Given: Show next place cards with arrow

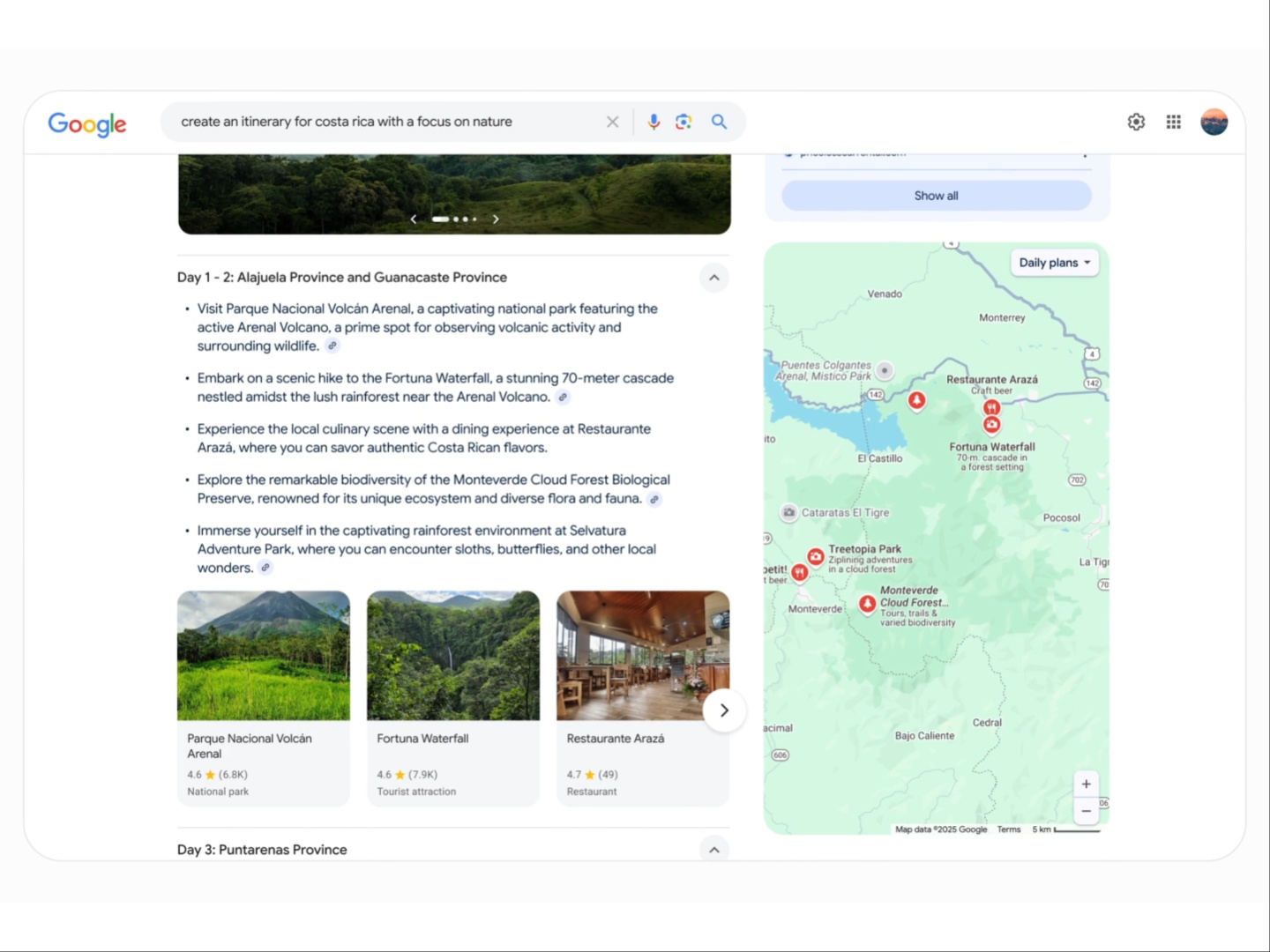Looking at the screenshot, I should point(724,710).
